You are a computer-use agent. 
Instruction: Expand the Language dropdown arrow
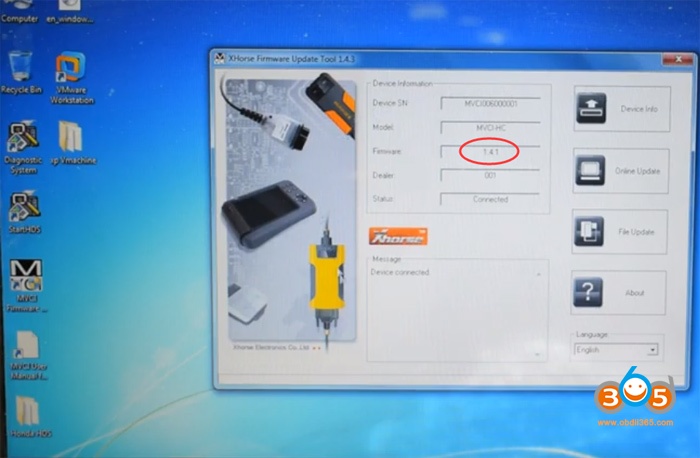coord(653,350)
